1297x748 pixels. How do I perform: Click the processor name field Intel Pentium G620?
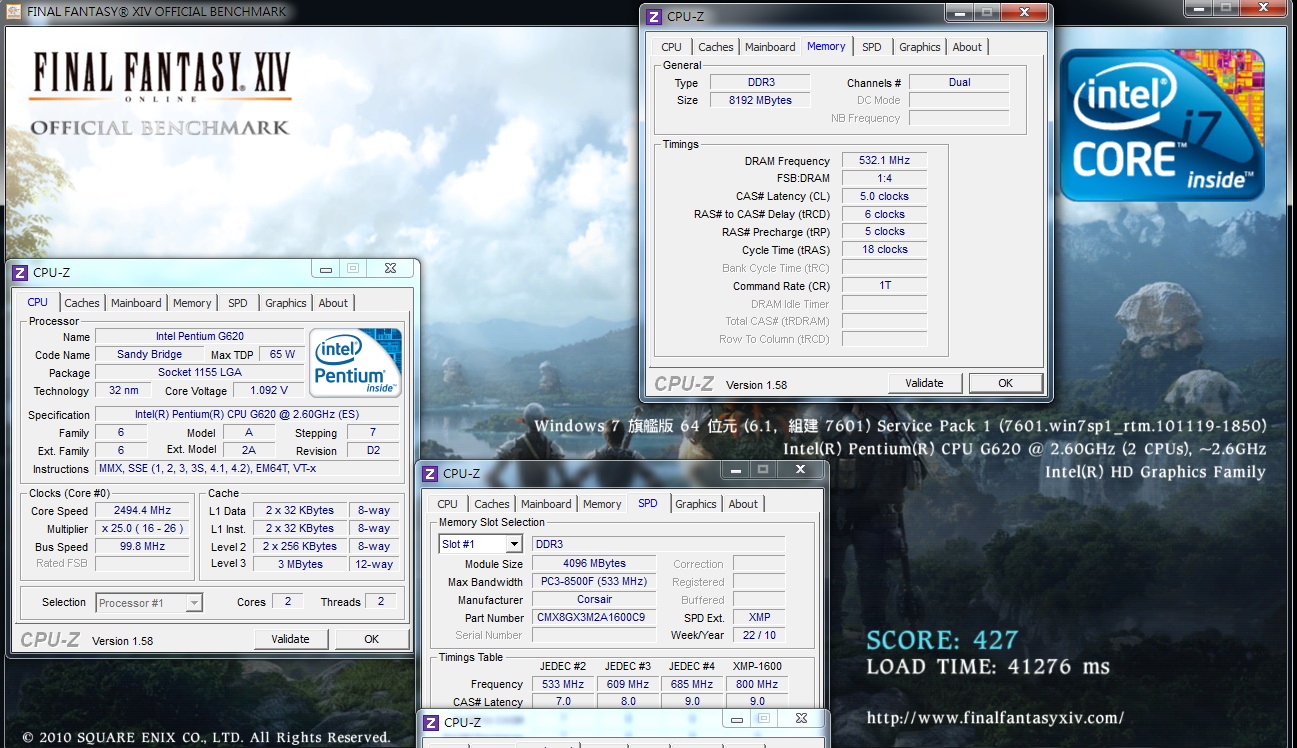coord(200,337)
